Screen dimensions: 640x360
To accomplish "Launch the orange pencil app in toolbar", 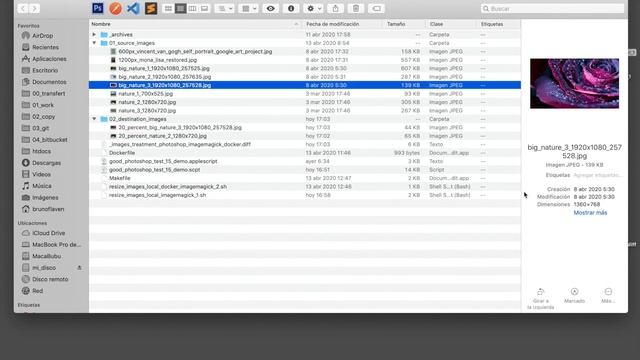I will click(116, 8).
